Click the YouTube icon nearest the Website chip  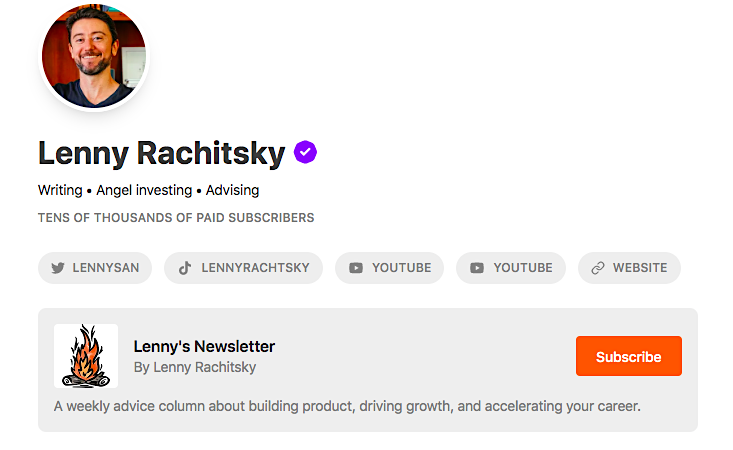coord(477,268)
